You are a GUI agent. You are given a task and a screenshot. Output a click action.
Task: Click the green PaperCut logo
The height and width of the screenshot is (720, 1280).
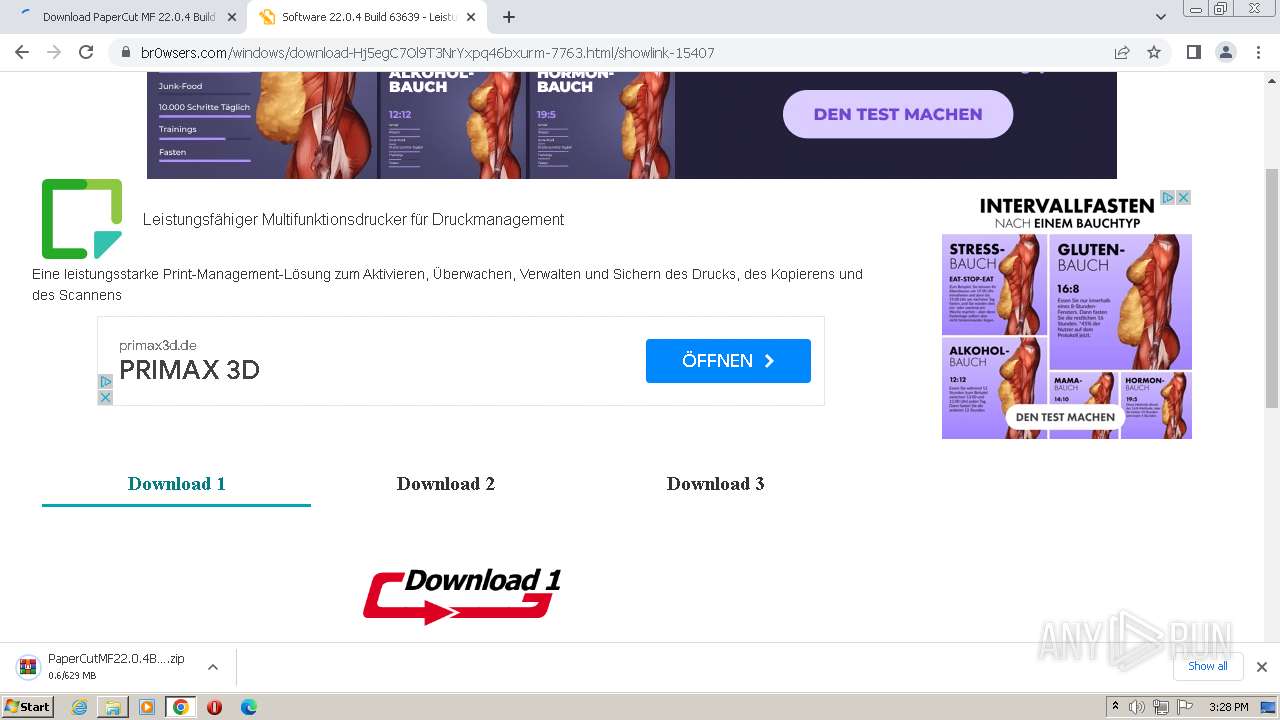tap(82, 219)
